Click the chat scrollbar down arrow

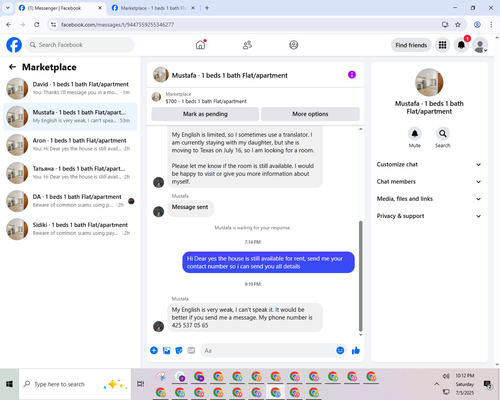pos(360,335)
